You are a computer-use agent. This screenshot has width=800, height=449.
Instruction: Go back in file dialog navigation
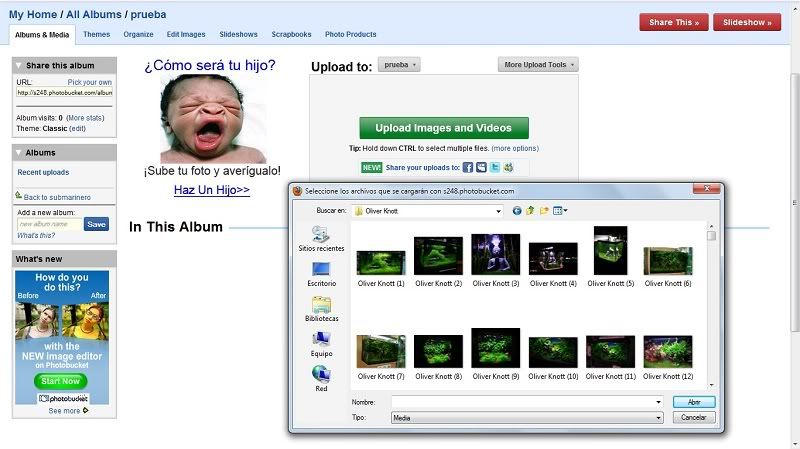pyautogui.click(x=517, y=211)
